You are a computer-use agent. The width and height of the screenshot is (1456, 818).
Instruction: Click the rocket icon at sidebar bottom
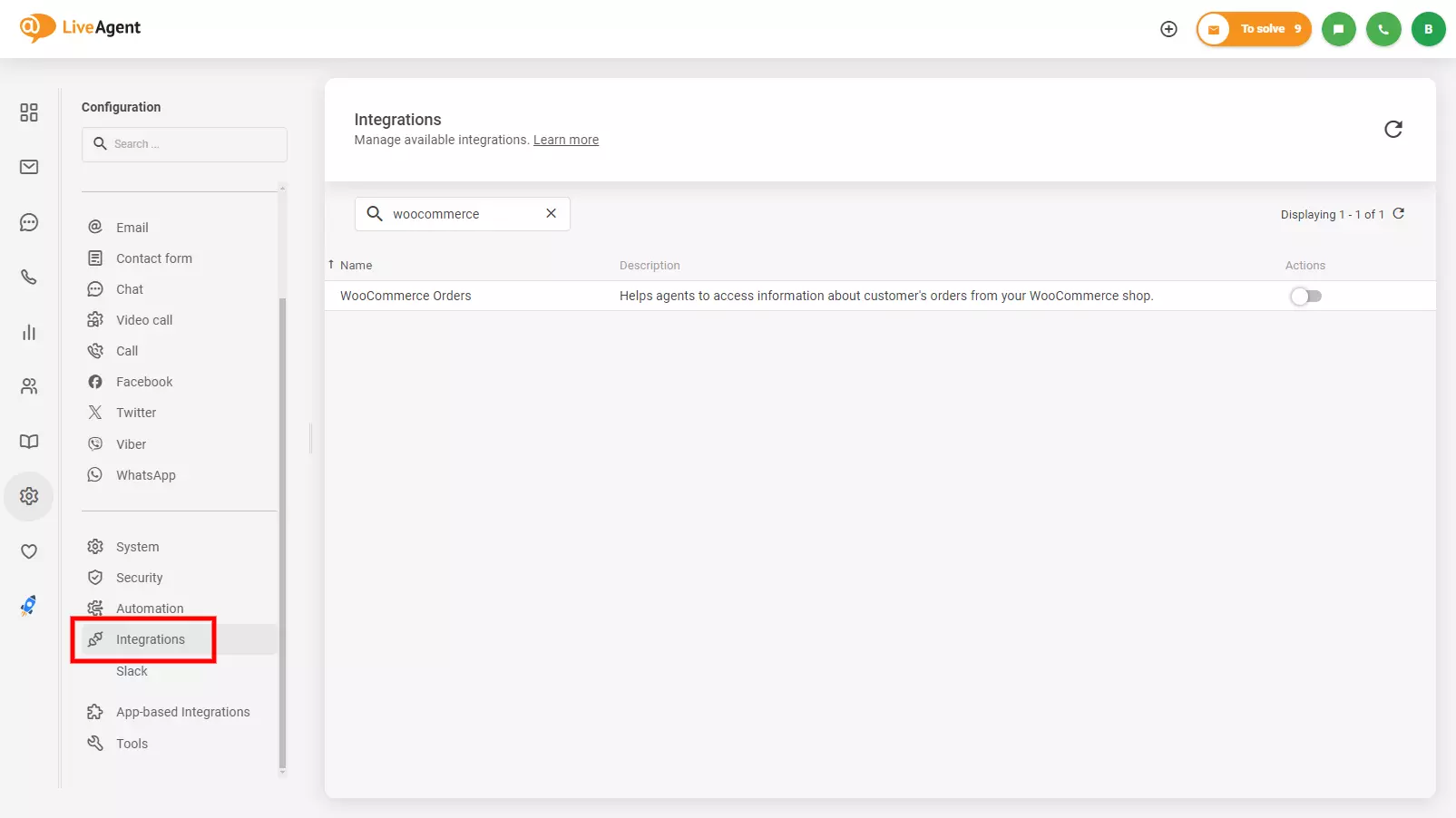pyautogui.click(x=28, y=606)
